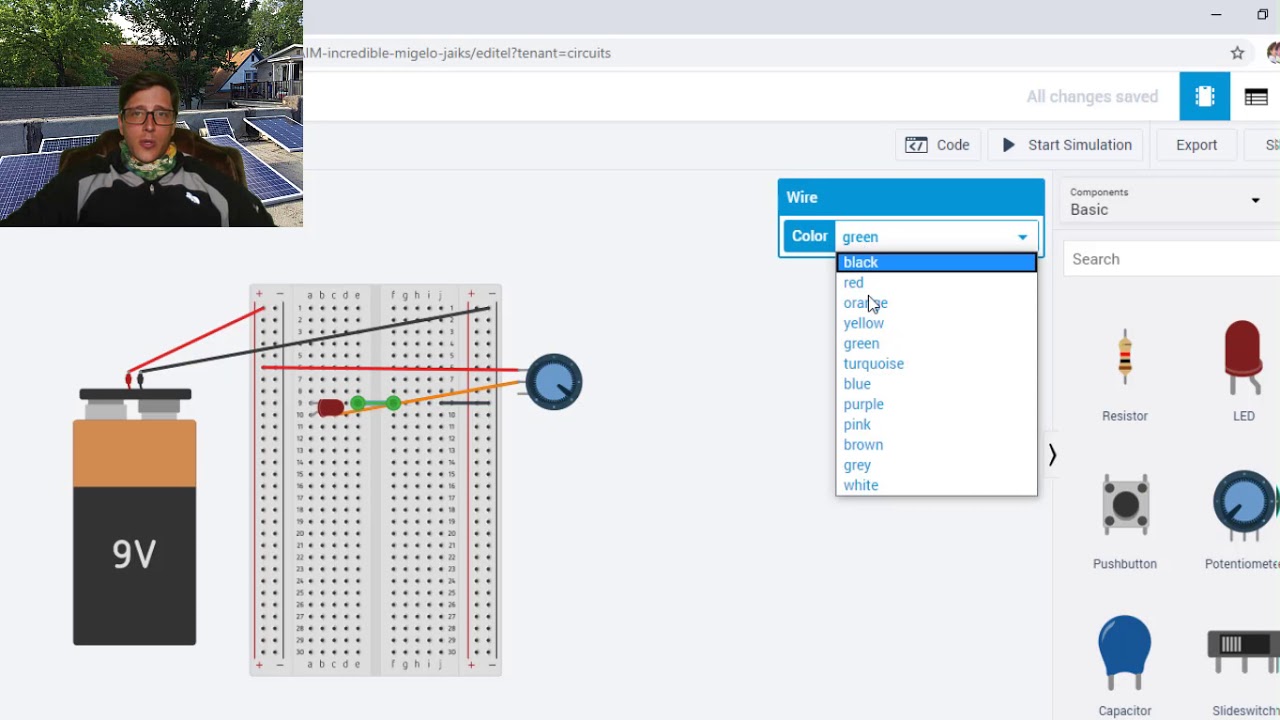Select the Potentiometer in components panel
1280x720 pixels.
(x=1242, y=520)
